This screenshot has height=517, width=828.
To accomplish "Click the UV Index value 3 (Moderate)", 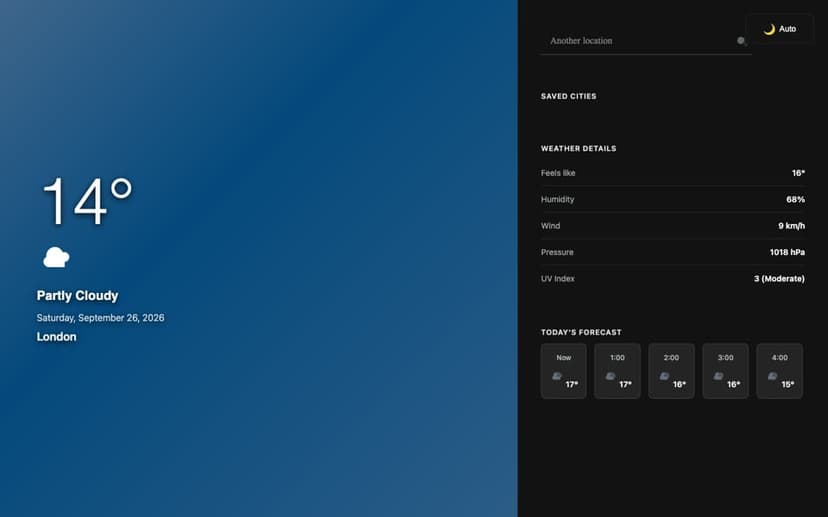I will (x=779, y=278).
